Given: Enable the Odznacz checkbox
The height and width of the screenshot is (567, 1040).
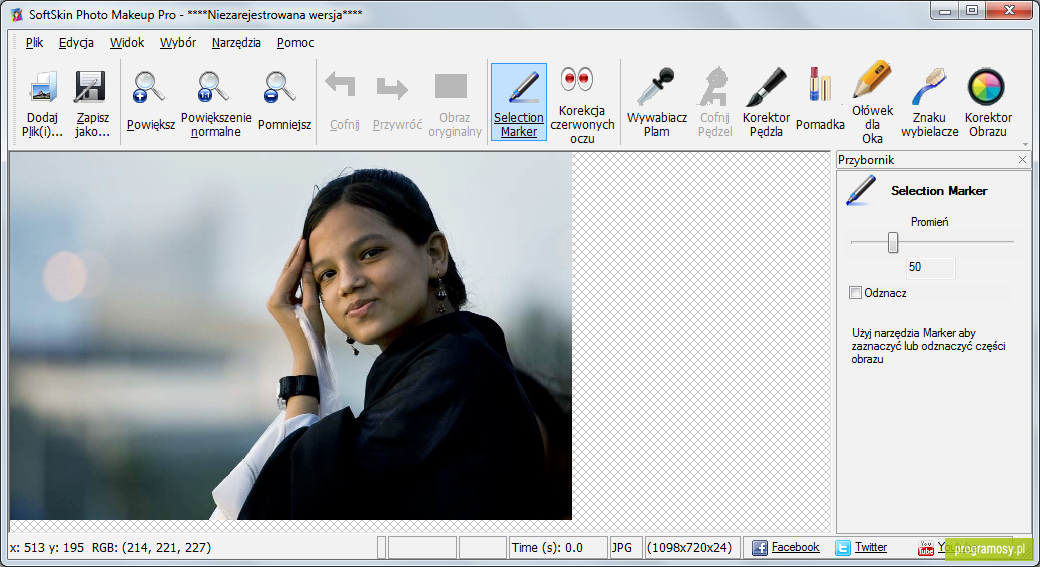Looking at the screenshot, I should tap(856, 292).
